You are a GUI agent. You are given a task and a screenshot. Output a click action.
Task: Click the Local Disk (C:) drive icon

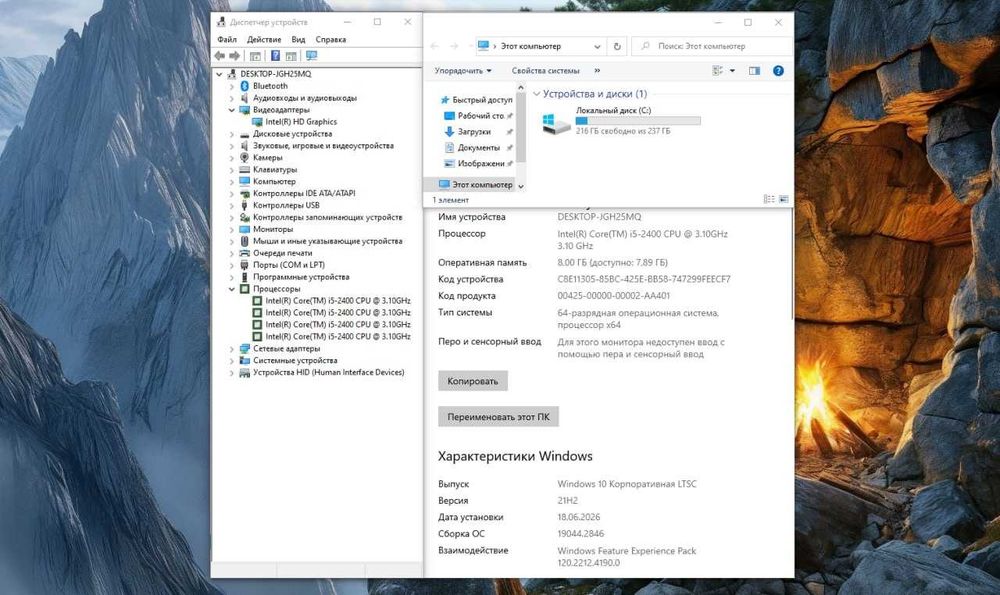click(x=555, y=122)
